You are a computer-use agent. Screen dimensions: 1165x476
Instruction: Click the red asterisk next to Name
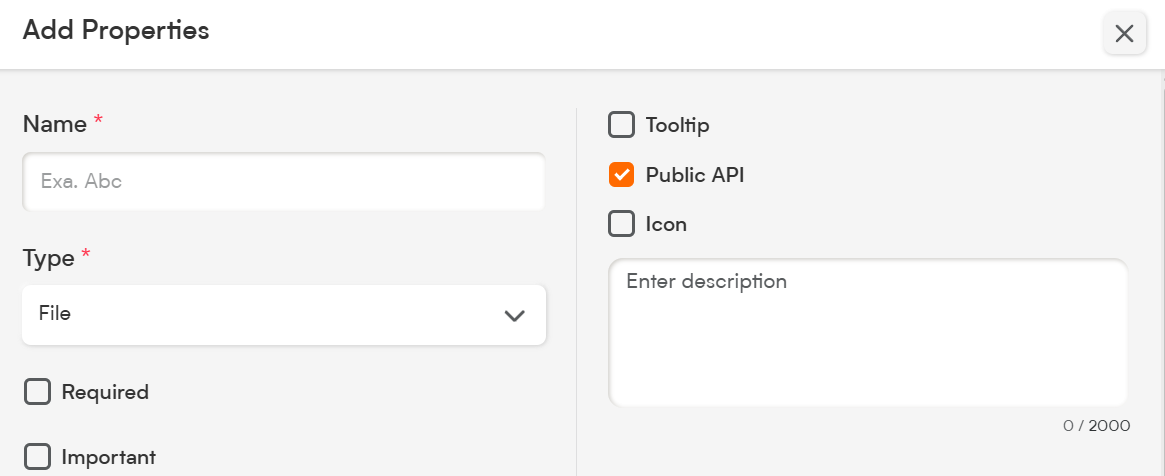click(98, 120)
